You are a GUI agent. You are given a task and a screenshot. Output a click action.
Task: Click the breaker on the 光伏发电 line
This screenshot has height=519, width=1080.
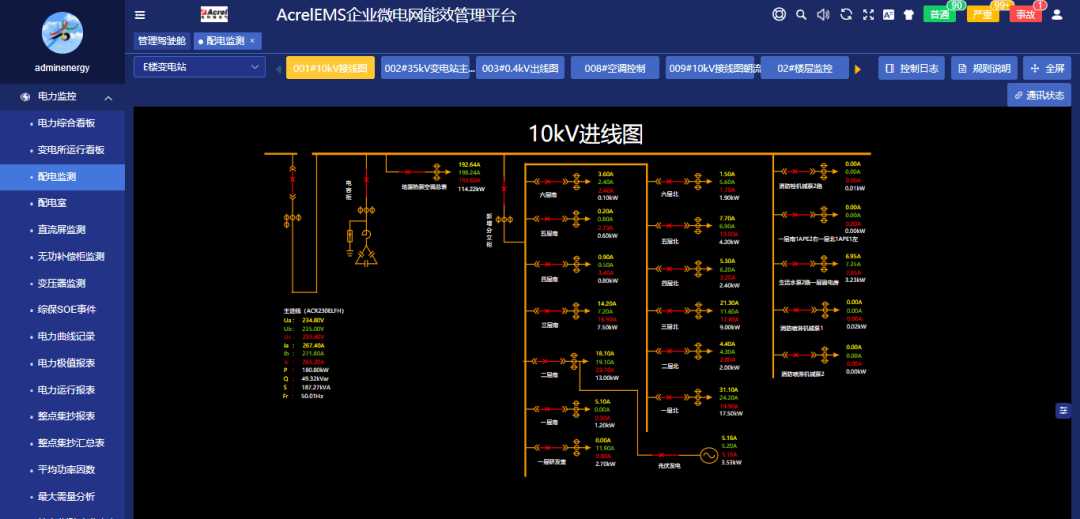click(661, 455)
